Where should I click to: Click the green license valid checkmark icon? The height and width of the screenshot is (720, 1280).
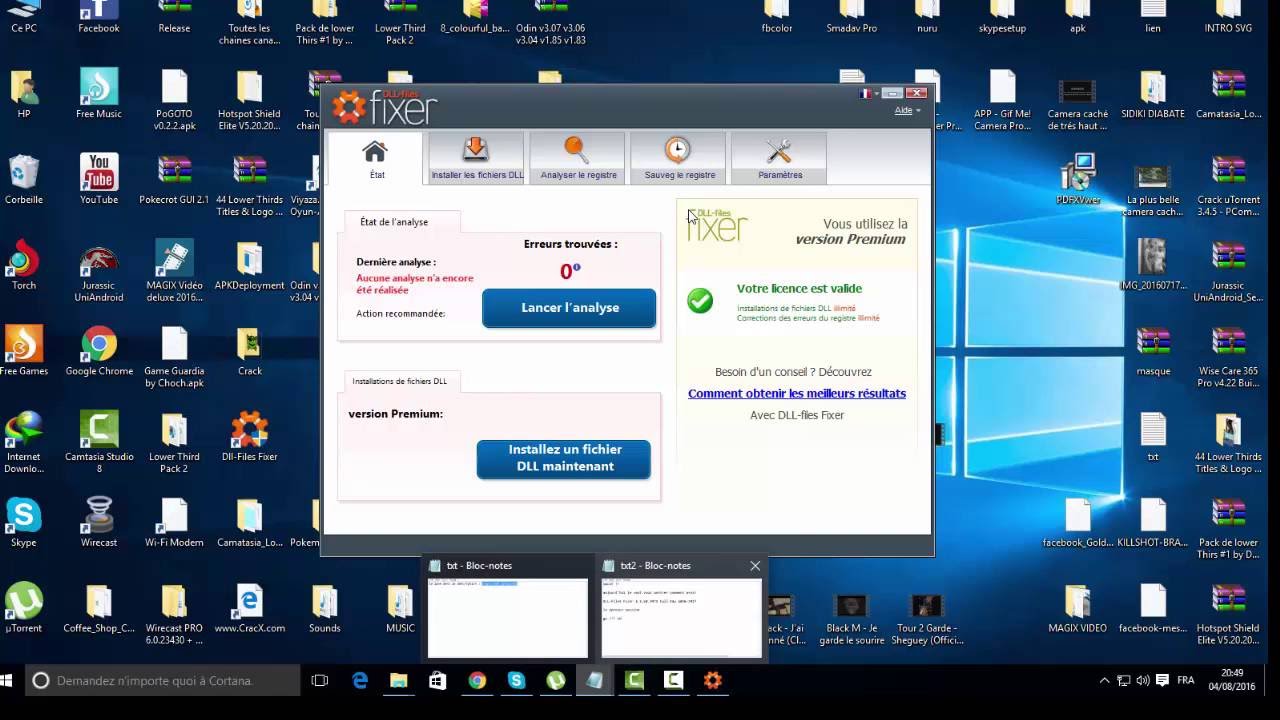tap(700, 300)
